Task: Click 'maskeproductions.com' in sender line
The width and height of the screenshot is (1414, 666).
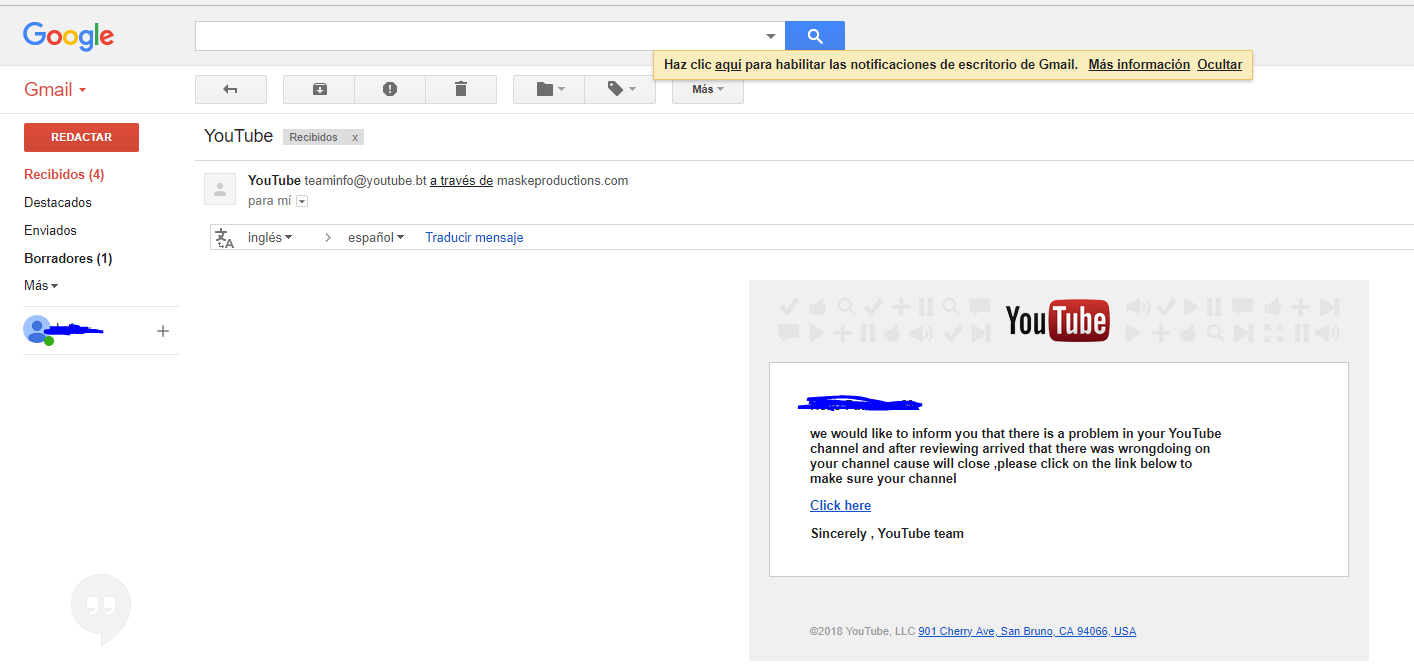Action: click(x=562, y=180)
